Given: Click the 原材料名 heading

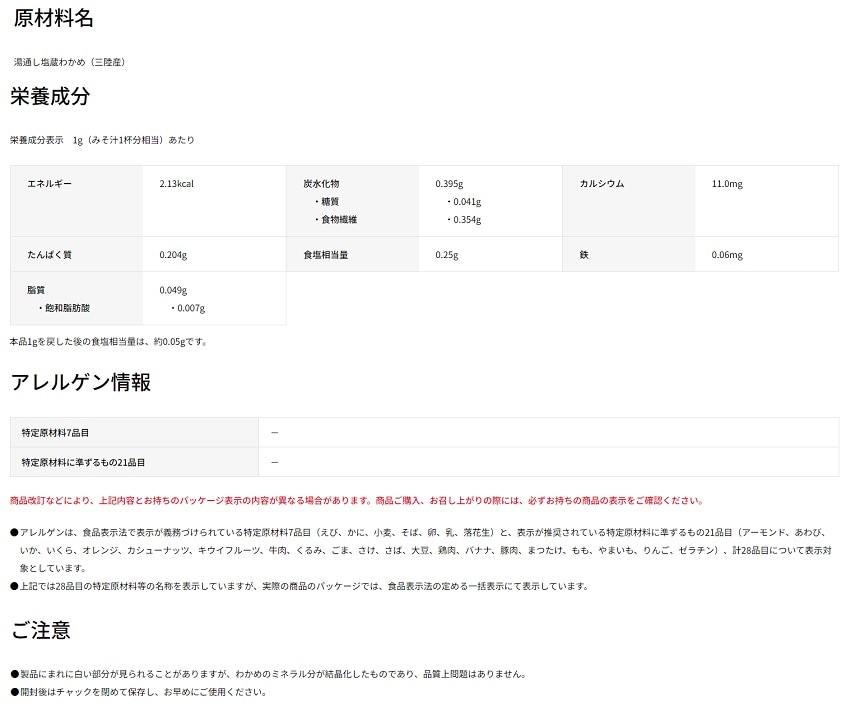Looking at the screenshot, I should click(54, 18).
